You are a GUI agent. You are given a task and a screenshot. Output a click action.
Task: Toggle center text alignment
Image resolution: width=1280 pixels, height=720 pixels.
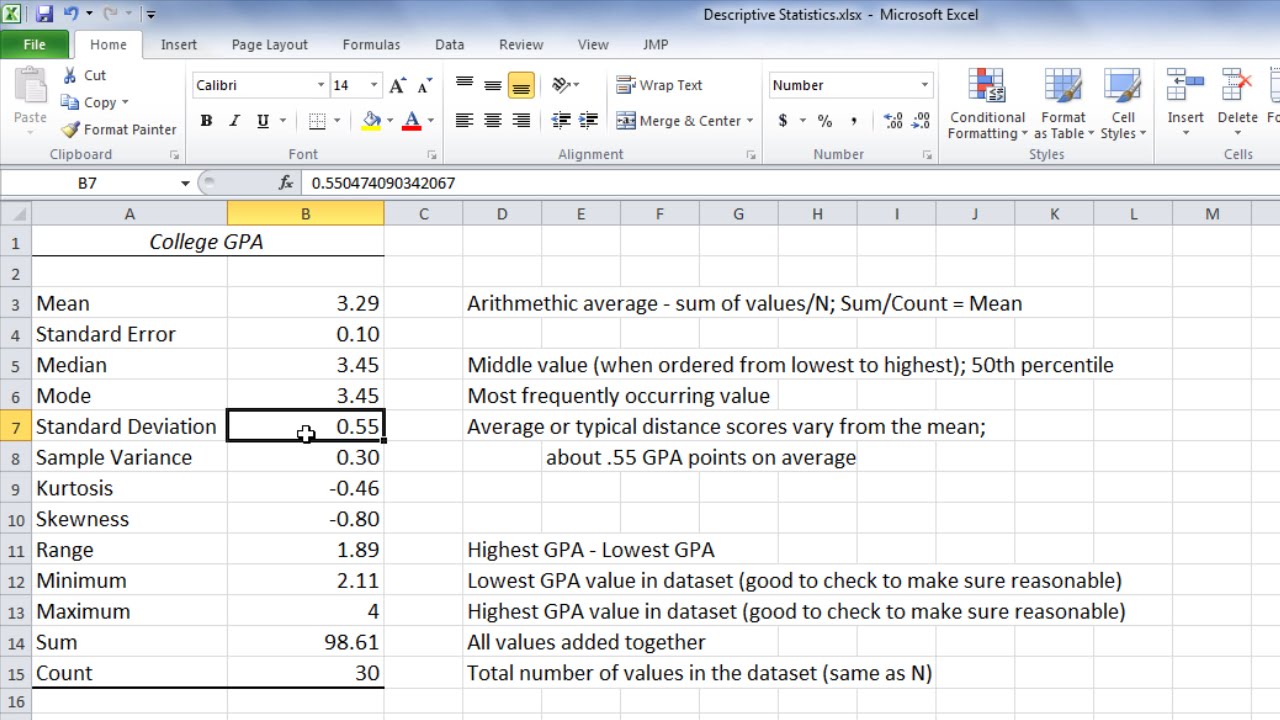point(492,121)
